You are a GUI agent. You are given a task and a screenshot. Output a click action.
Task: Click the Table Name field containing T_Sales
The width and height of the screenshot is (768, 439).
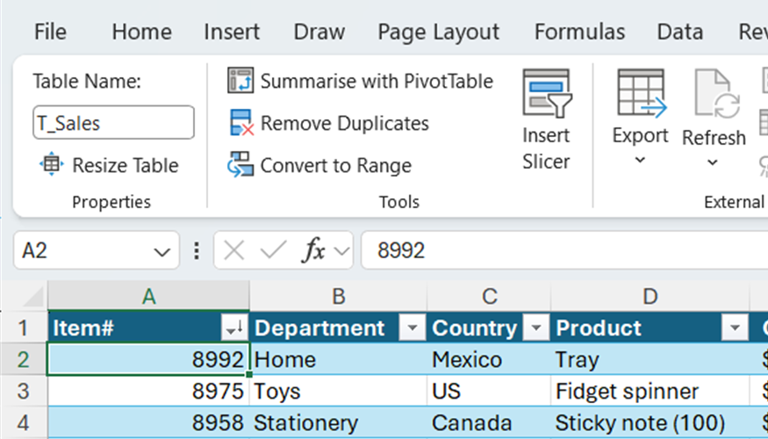[x=114, y=122]
